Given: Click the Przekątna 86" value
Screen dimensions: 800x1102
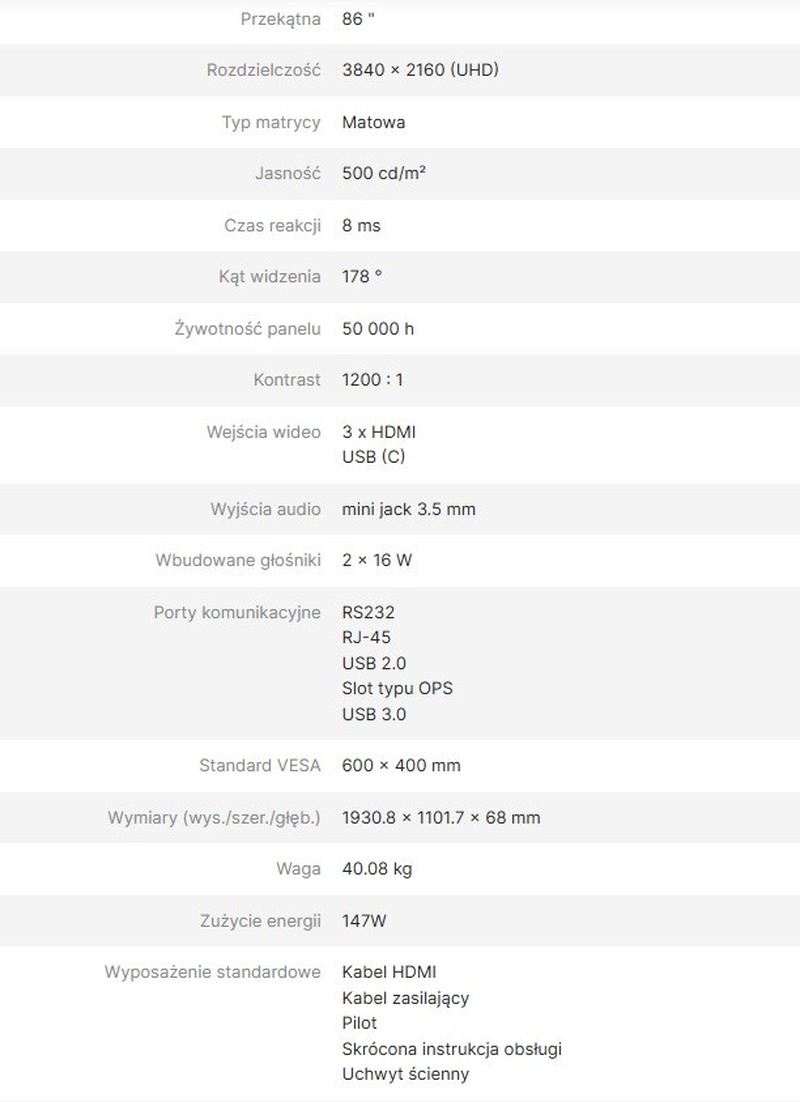Looking at the screenshot, I should (x=358, y=19).
